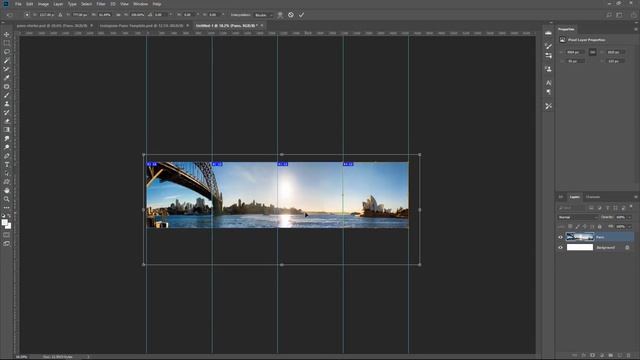
Task: Open the Window menu
Action: 141,4
